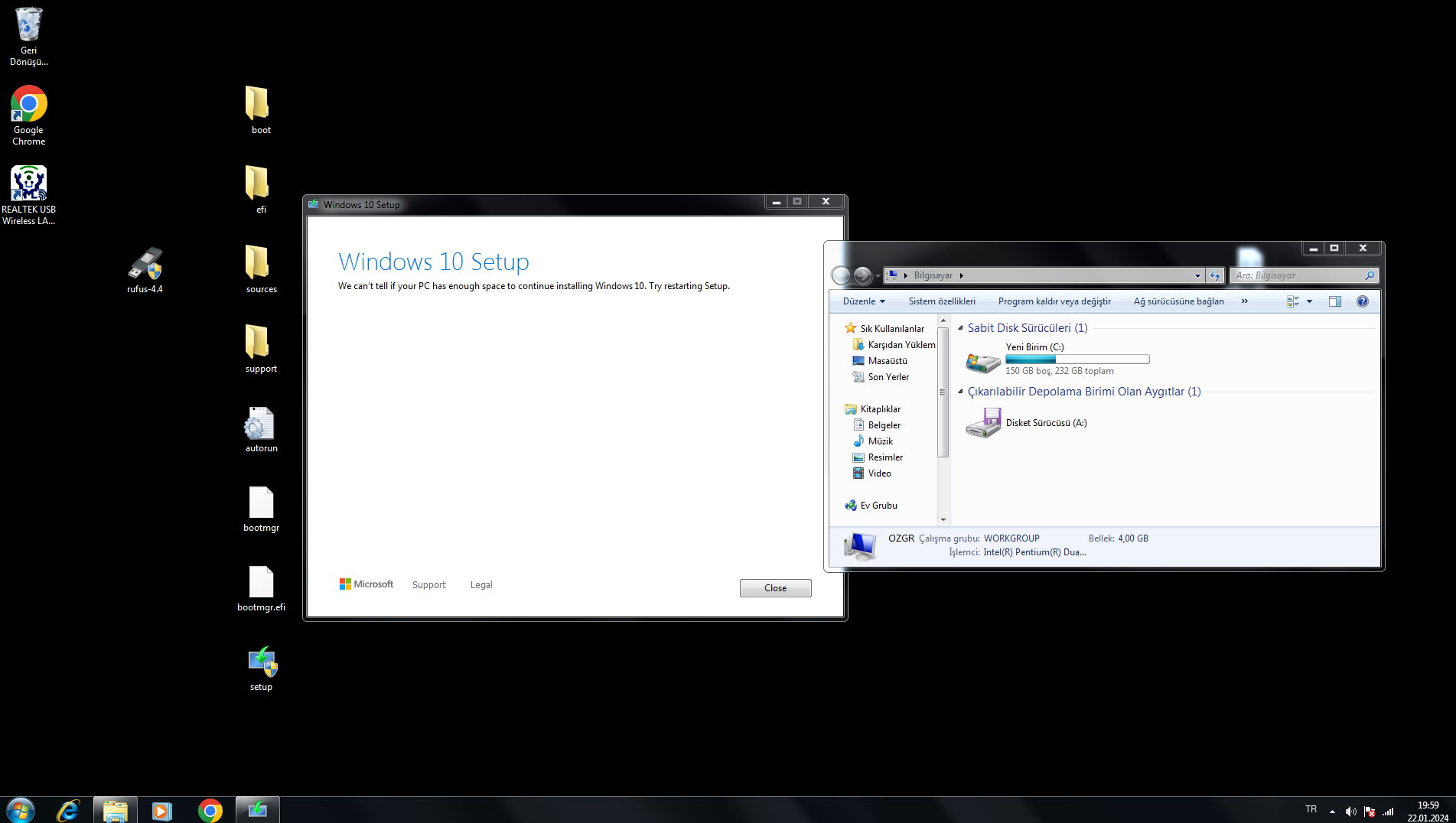
Task: Collapse the Sabit Disk Sürücüleri group
Action: tap(960, 328)
